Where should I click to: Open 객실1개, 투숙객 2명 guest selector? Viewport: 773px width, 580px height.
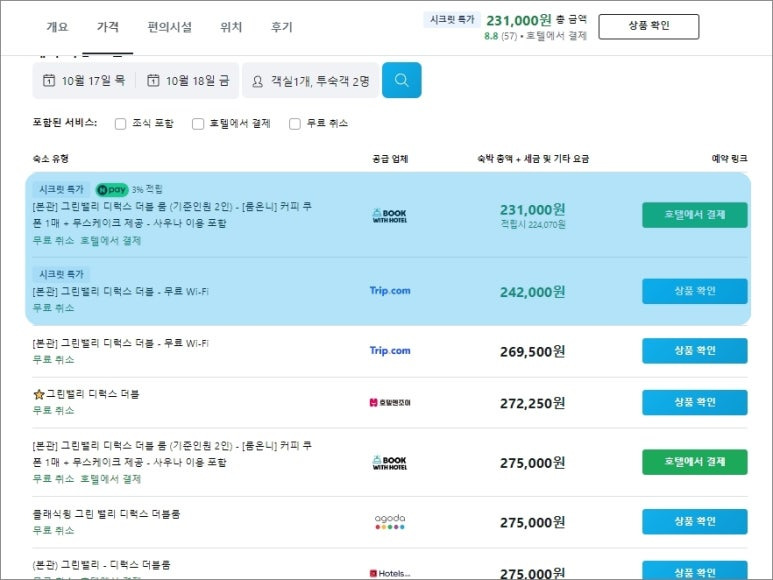pos(311,80)
